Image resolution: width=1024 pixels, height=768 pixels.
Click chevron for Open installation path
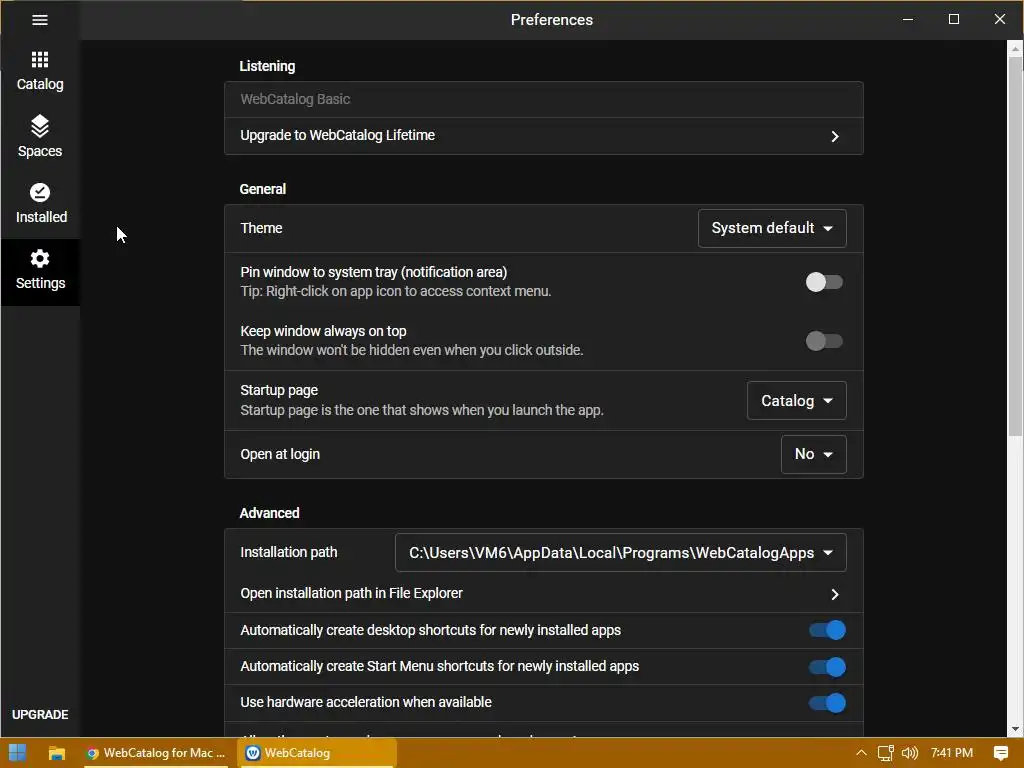coord(835,594)
